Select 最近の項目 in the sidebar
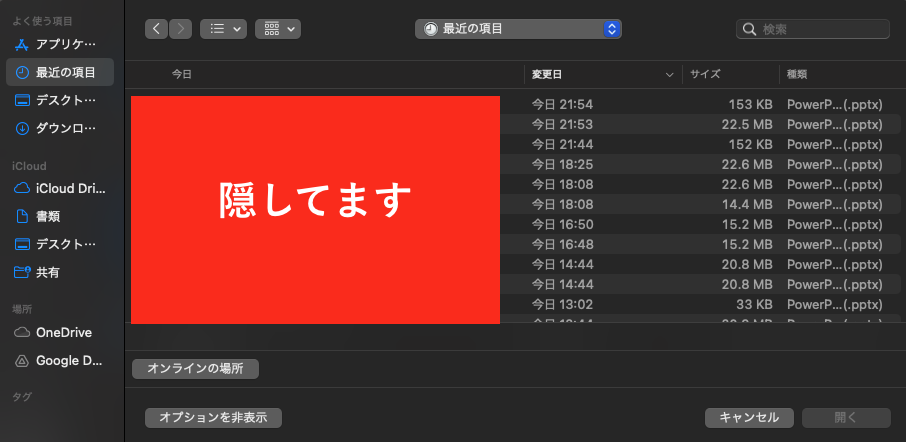 coord(60,72)
